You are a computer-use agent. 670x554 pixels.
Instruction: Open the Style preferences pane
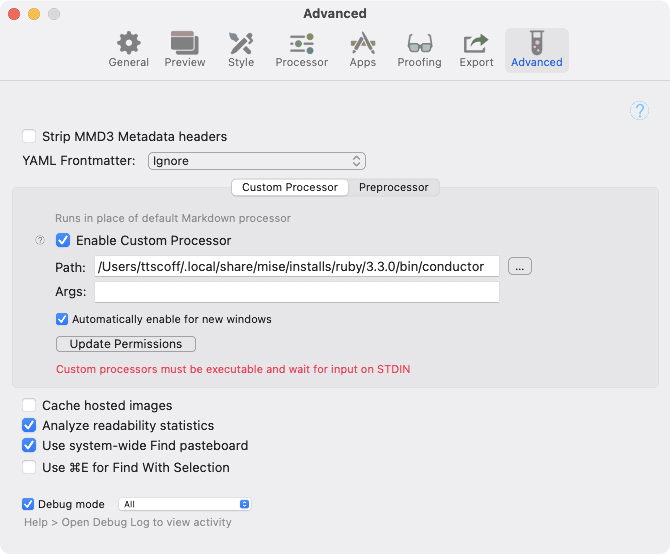tap(241, 50)
